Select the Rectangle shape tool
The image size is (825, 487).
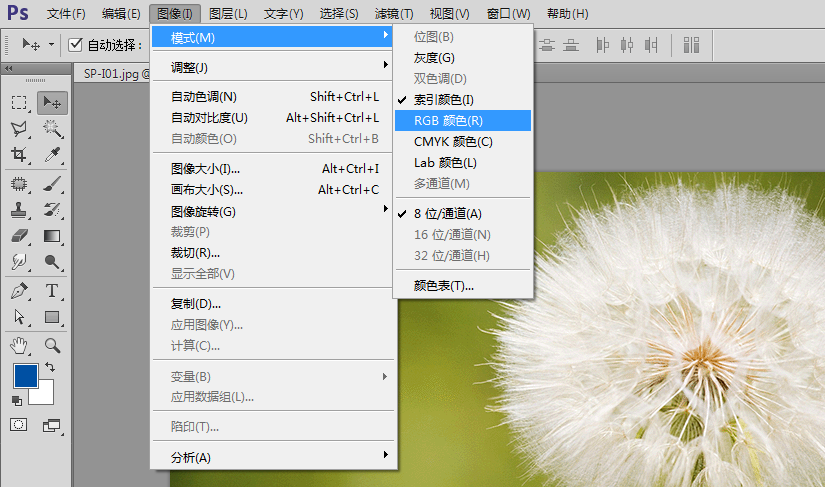click(x=52, y=317)
